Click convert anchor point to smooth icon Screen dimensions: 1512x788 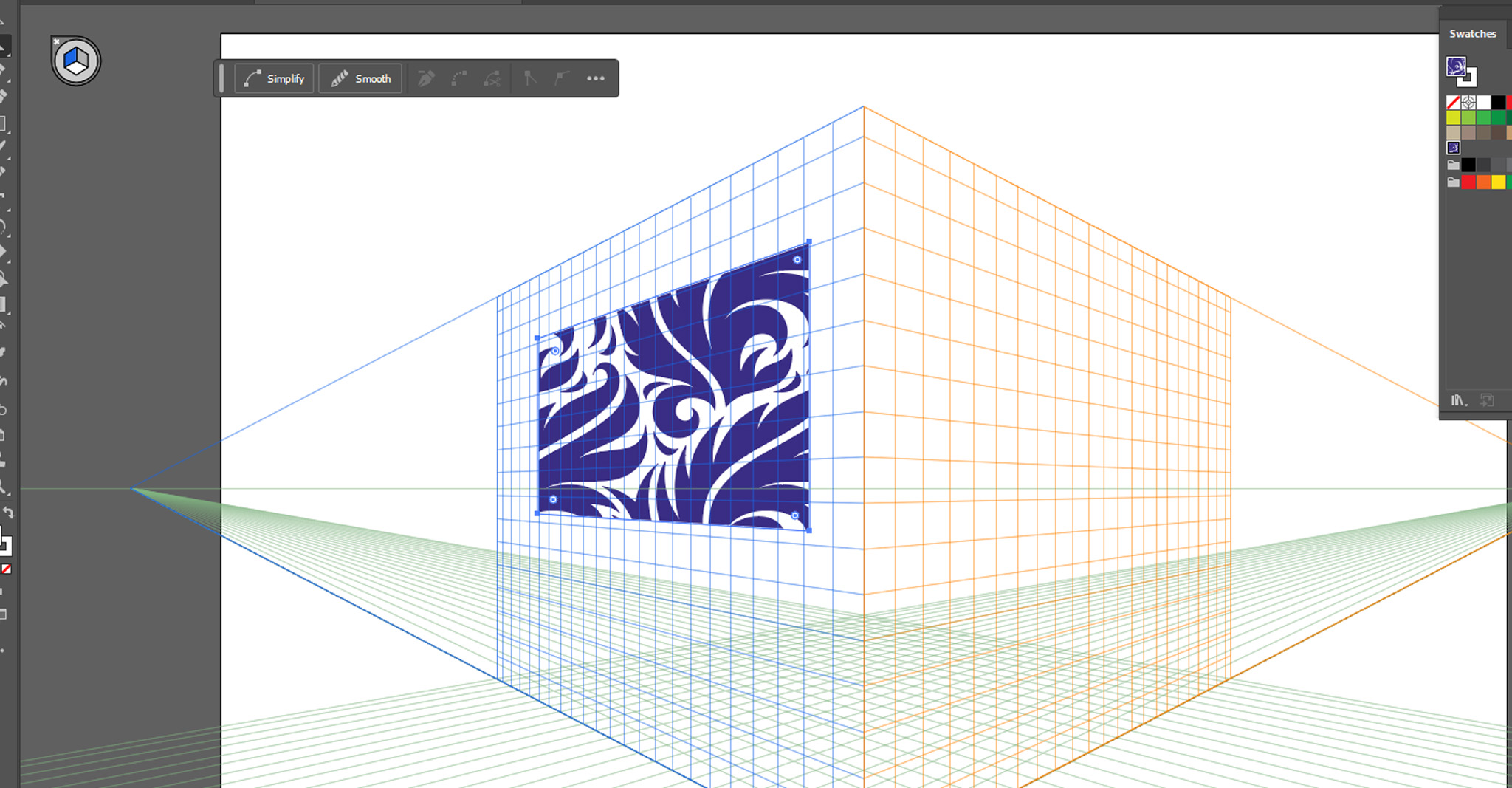pos(563,78)
